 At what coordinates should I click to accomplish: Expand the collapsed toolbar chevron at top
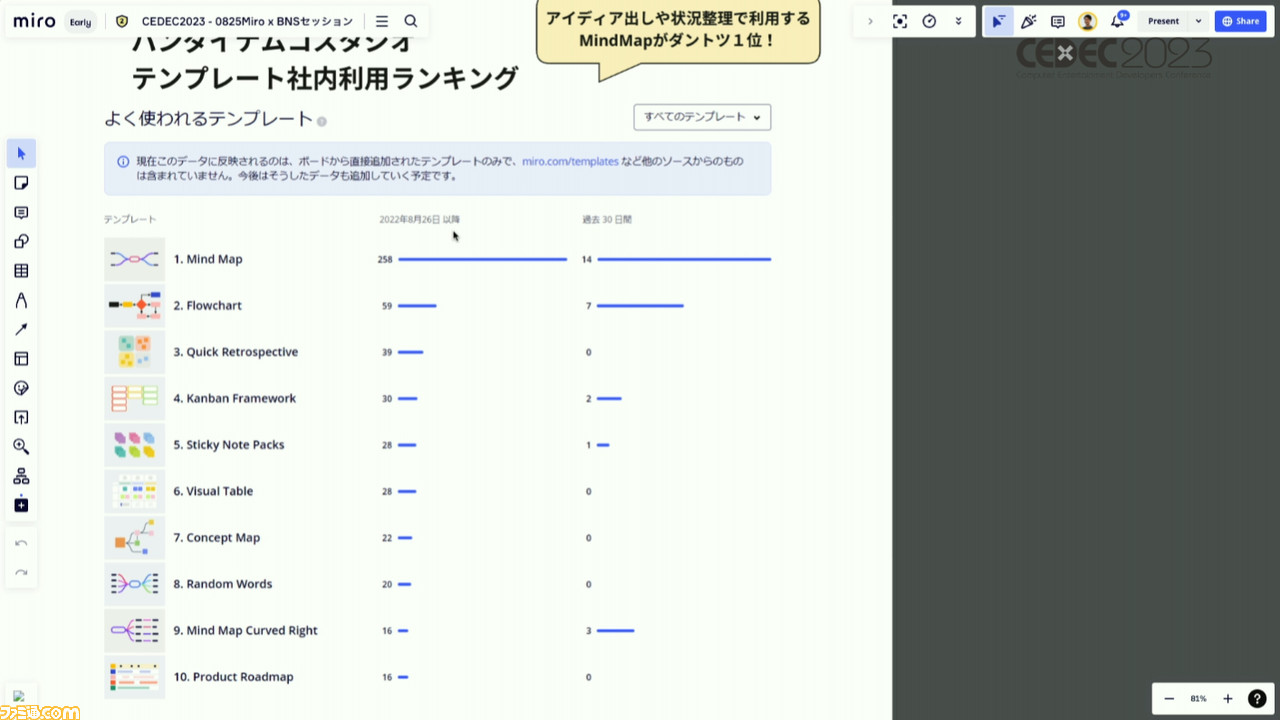tap(870, 21)
